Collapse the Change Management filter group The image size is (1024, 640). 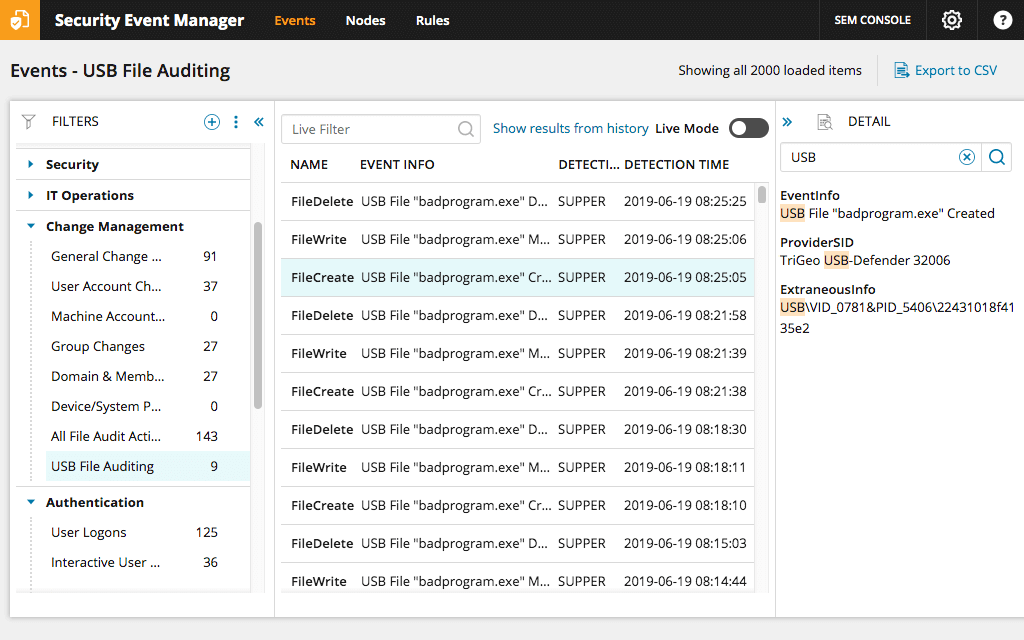pyautogui.click(x=31, y=226)
